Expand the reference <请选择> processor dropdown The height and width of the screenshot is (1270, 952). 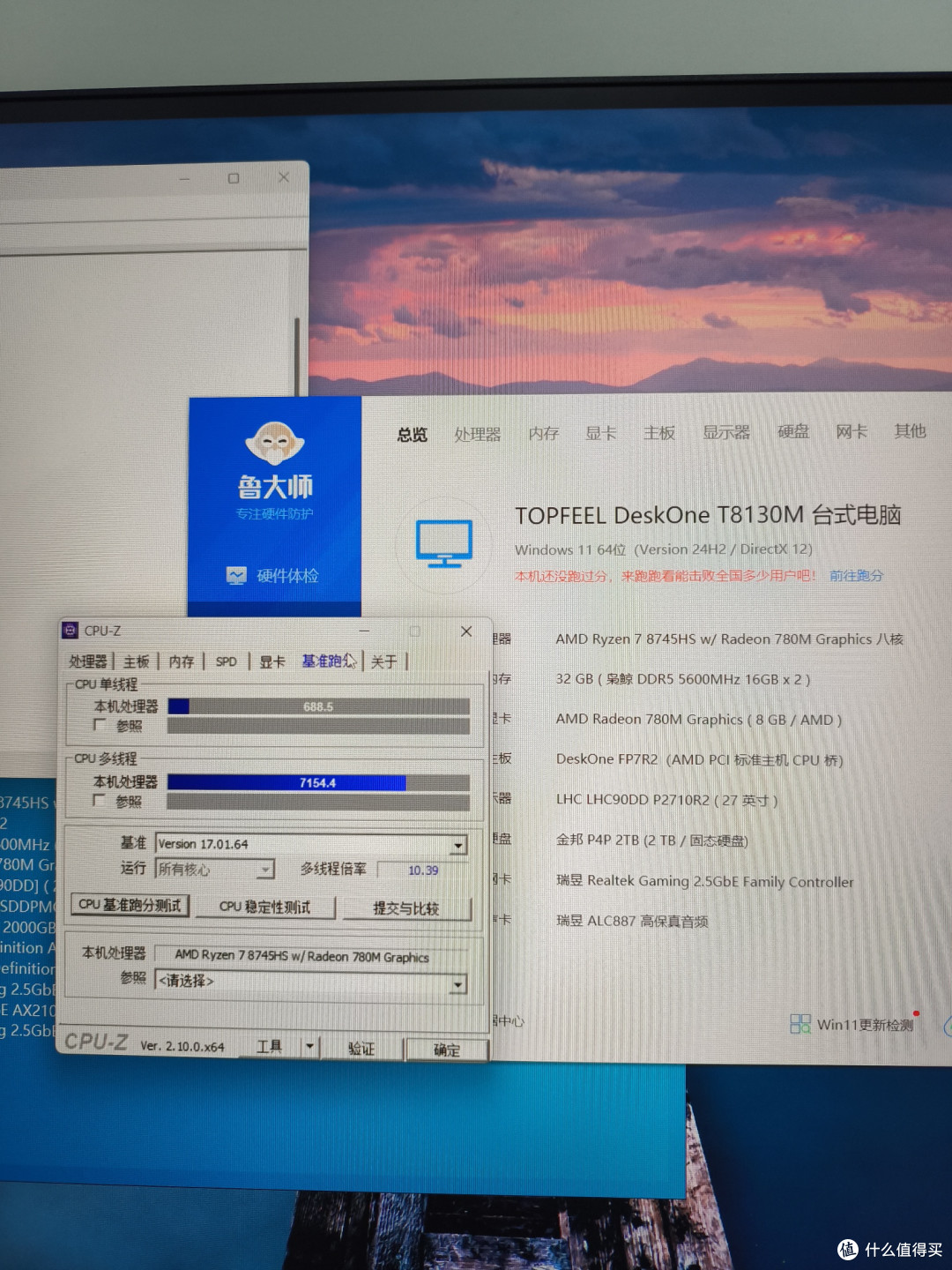pos(458,983)
